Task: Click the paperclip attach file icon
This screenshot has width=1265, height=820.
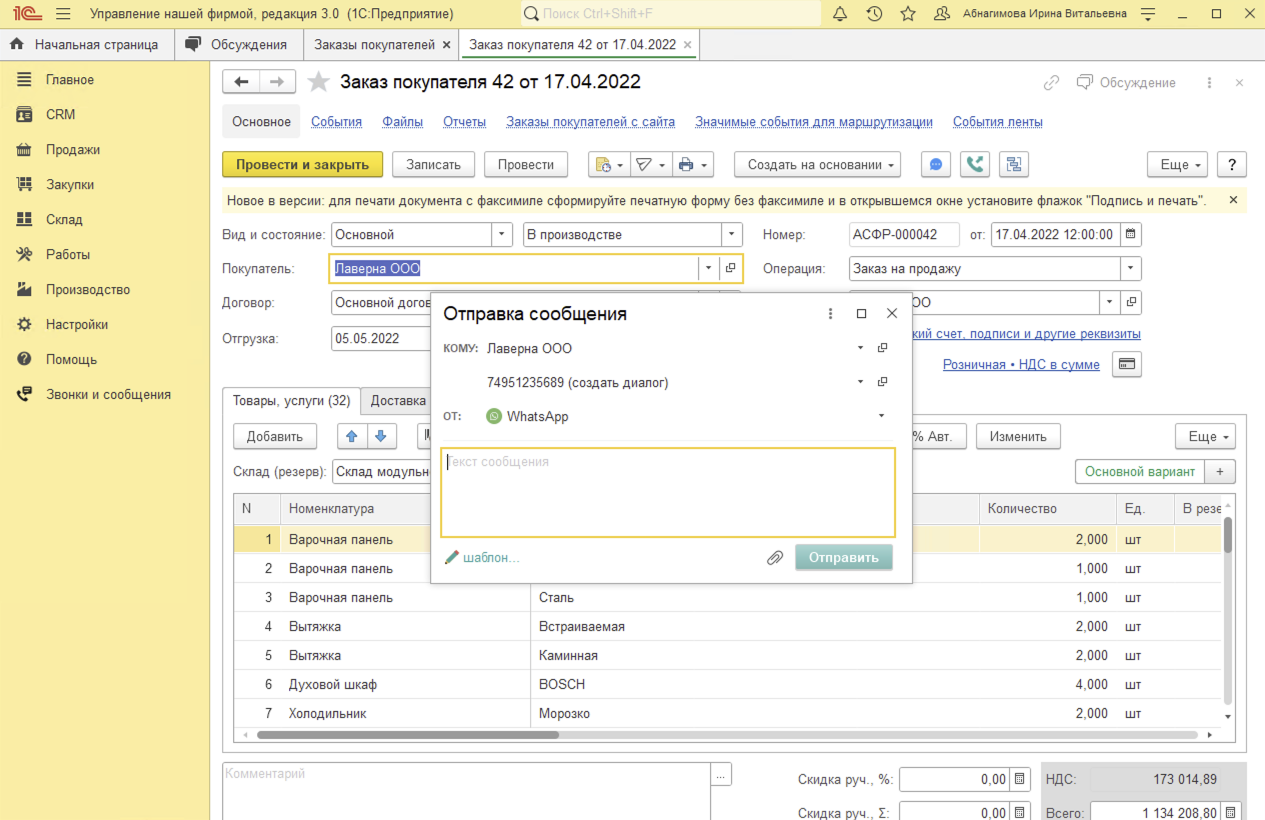Action: (774, 558)
